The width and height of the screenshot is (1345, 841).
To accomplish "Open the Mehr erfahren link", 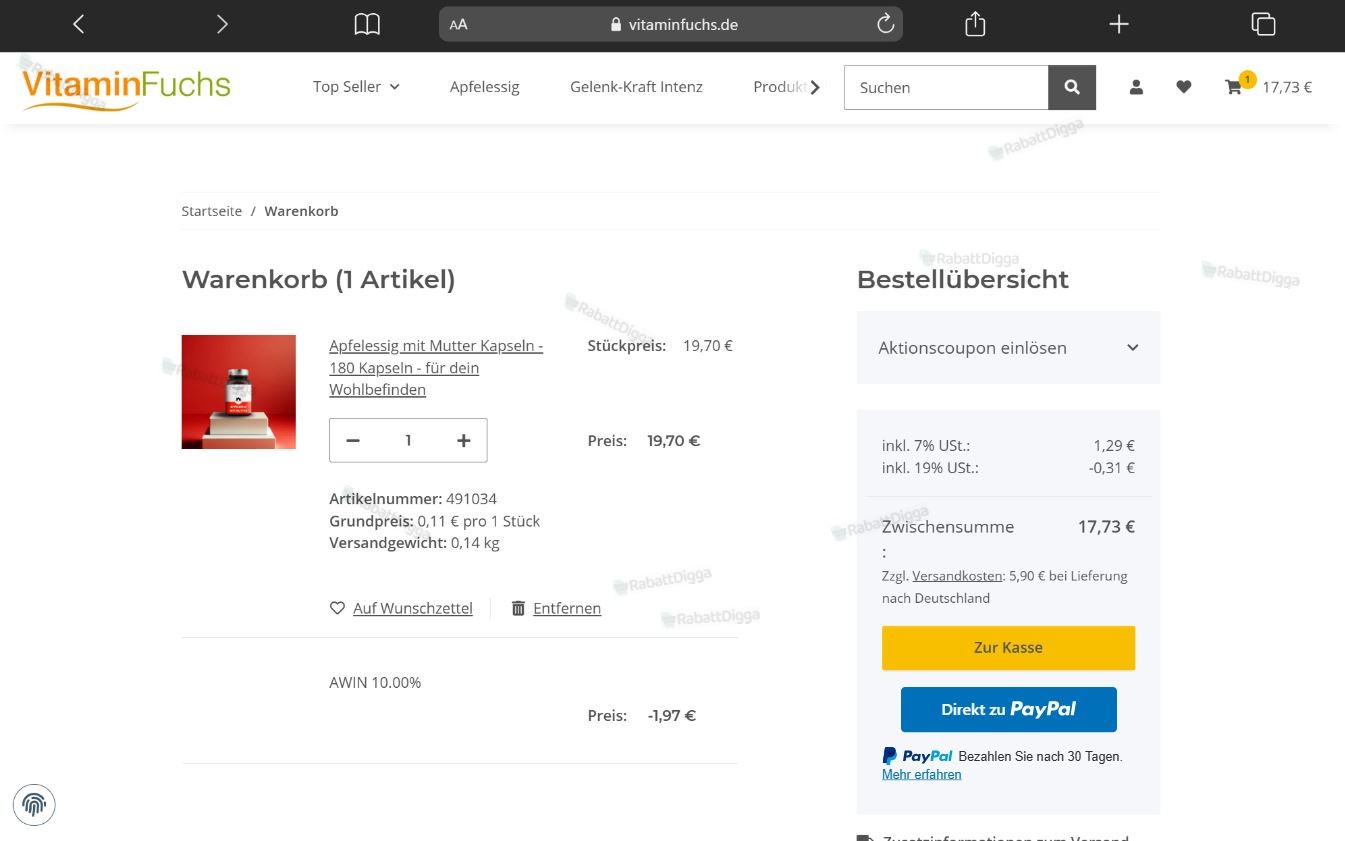I will (x=921, y=774).
